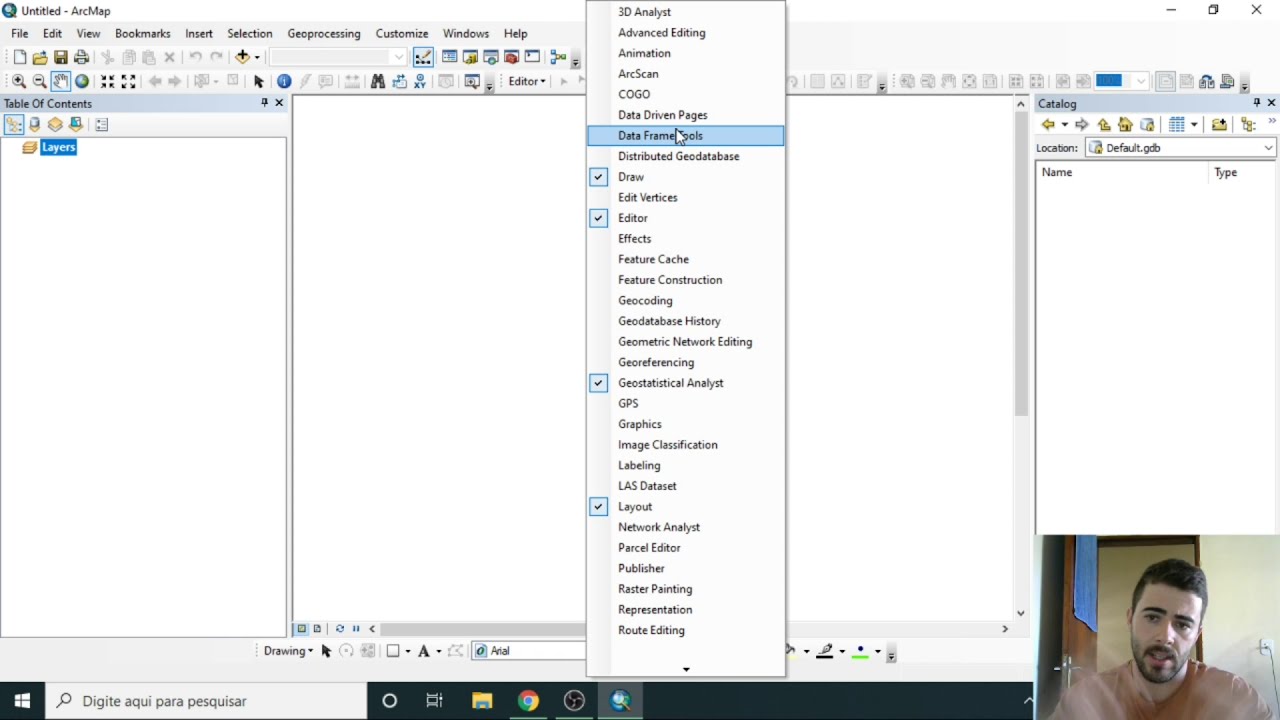Image resolution: width=1280 pixels, height=720 pixels.
Task: Go up one level in Catalog
Action: [x=1104, y=125]
